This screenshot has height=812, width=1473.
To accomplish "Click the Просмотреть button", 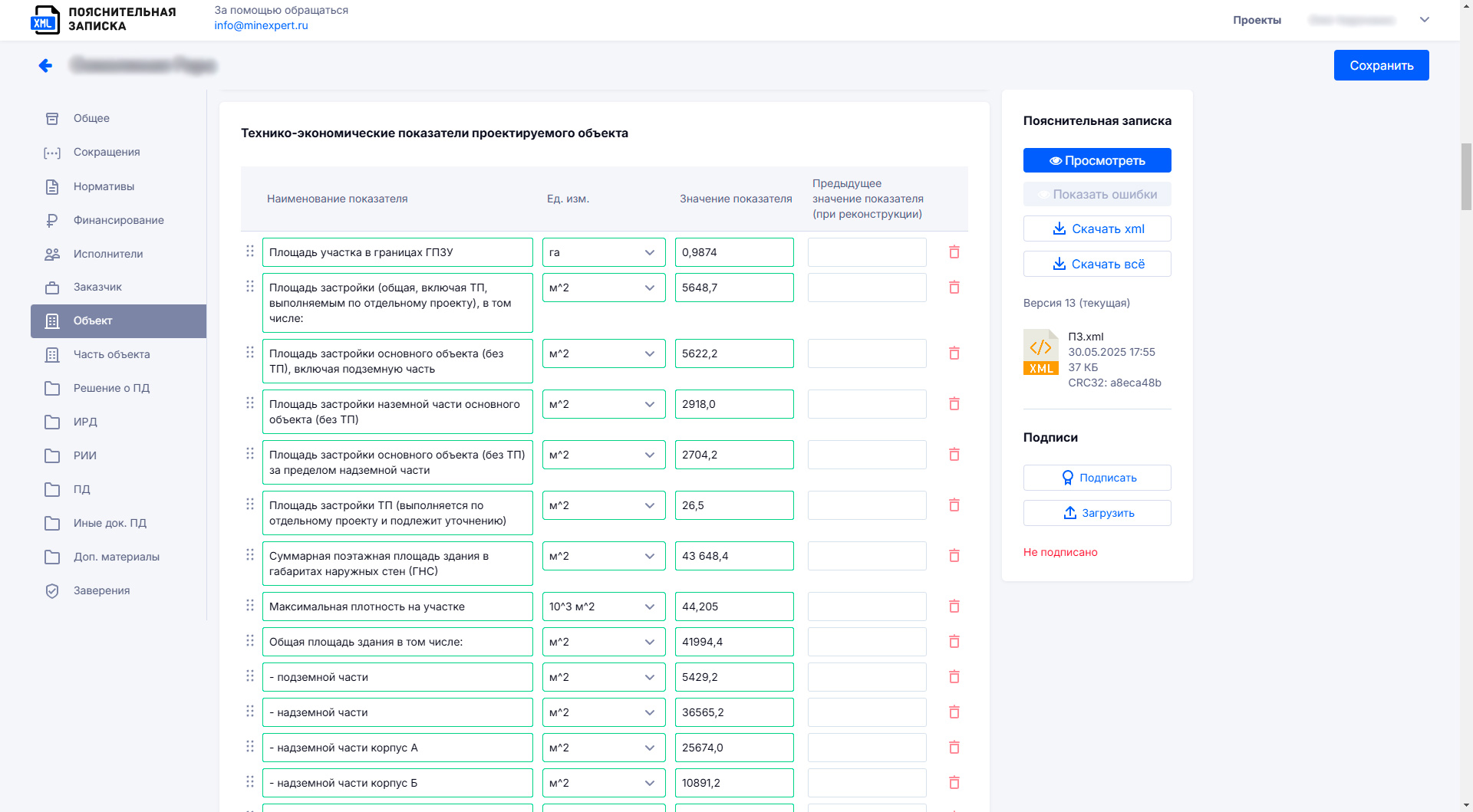I will [x=1097, y=160].
